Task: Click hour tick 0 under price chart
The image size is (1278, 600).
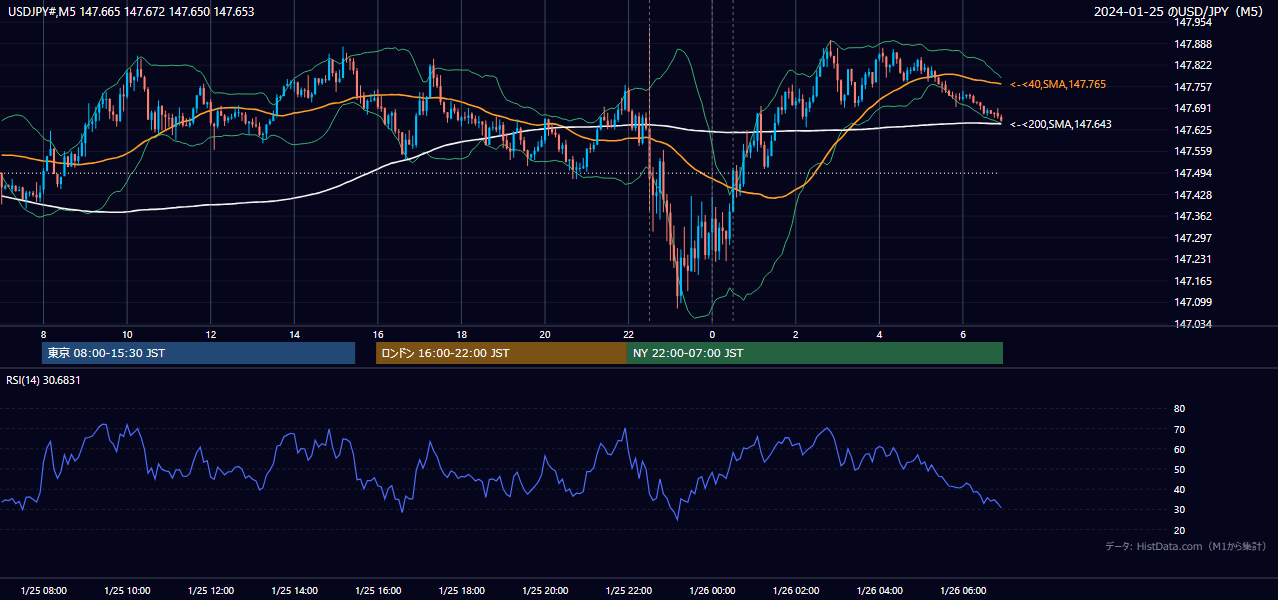Action: click(x=712, y=334)
